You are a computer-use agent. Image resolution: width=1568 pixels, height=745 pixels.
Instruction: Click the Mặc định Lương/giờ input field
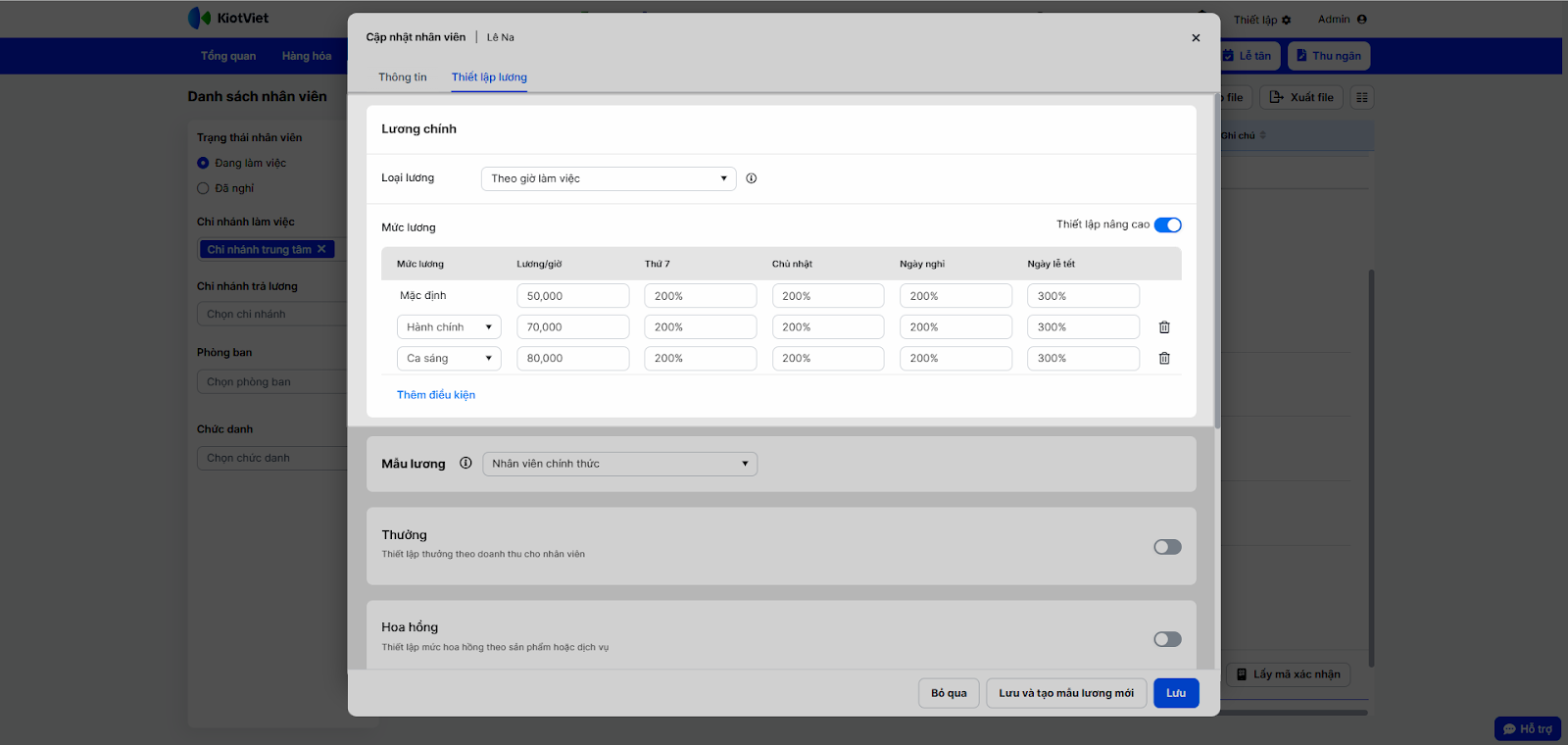(572, 296)
